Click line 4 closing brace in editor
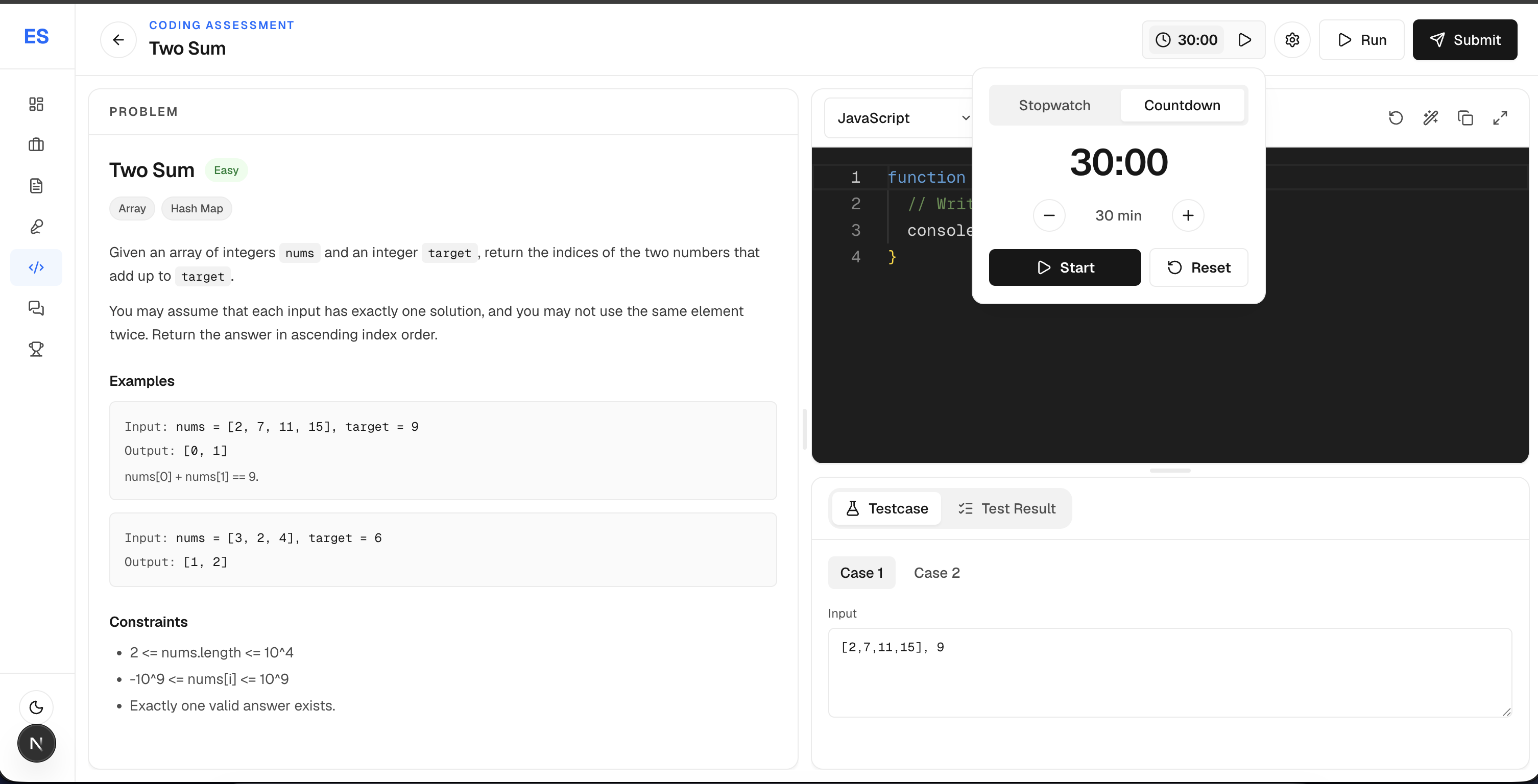The image size is (1538, 784). point(892,257)
